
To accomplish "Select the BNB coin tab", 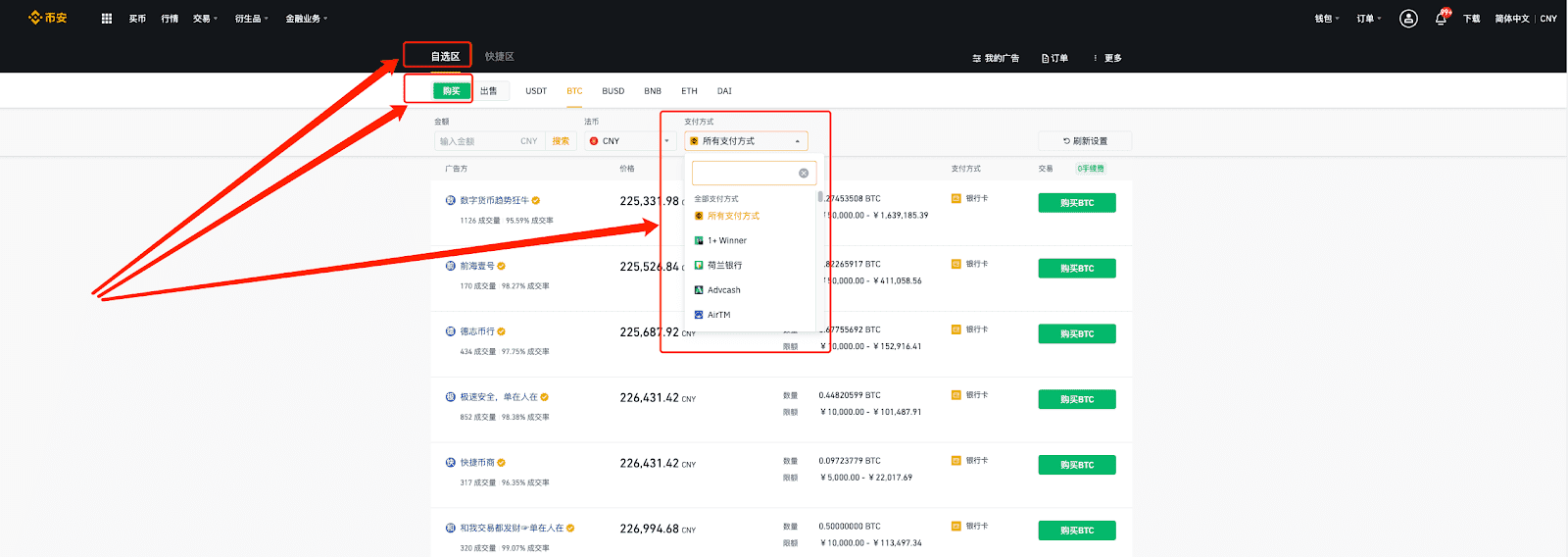I will [x=653, y=91].
